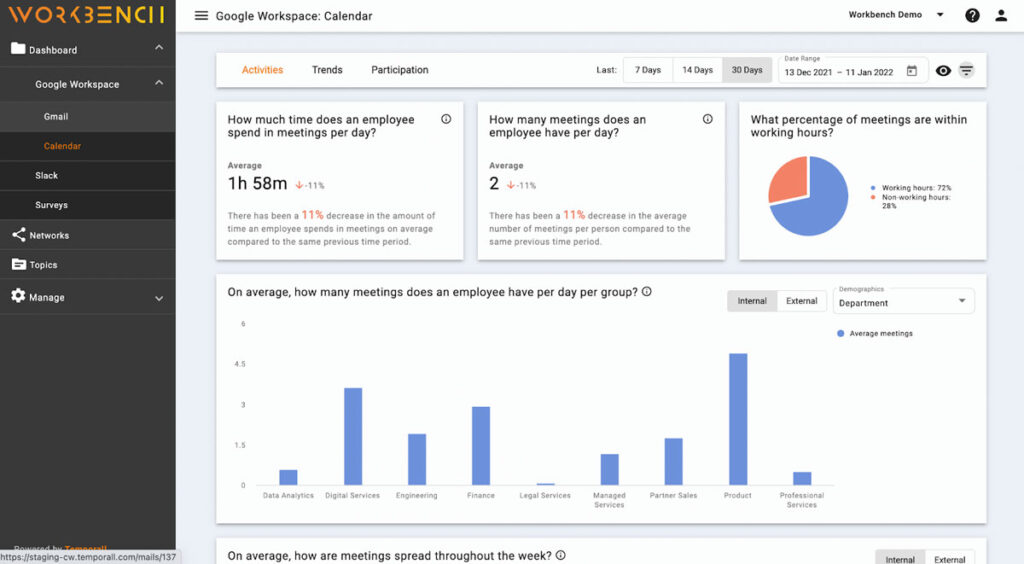Select Internal in weekly spread chart
Screen dimensions: 1024x564
(900, 559)
